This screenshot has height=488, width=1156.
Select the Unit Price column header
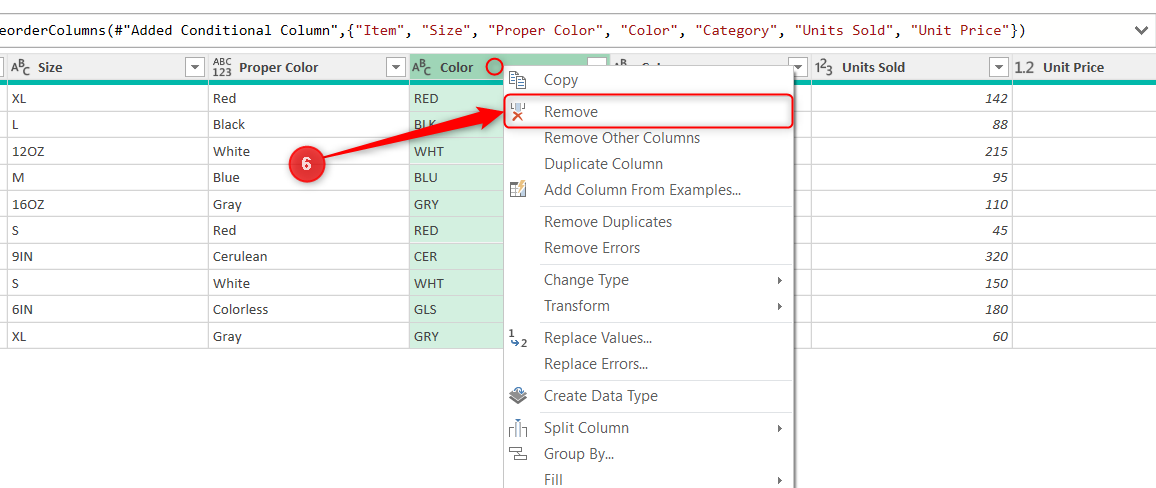tap(1084, 67)
